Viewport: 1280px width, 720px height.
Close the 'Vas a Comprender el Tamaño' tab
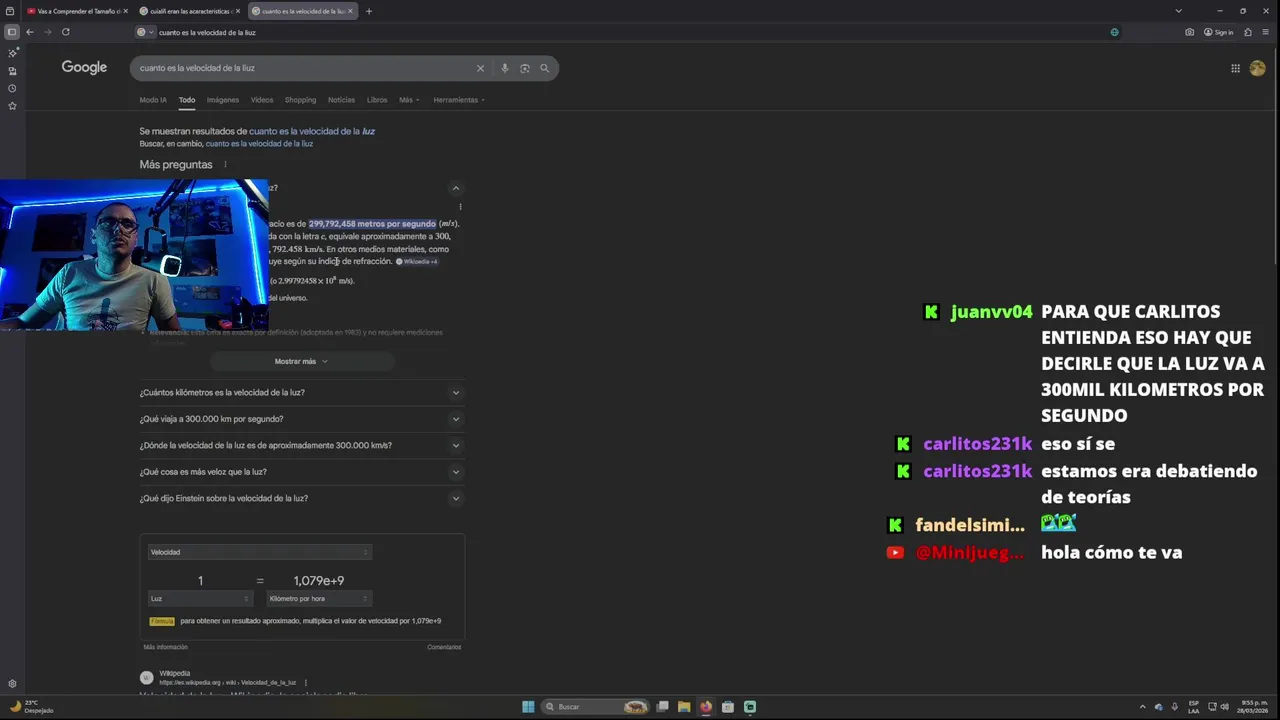pos(126,11)
